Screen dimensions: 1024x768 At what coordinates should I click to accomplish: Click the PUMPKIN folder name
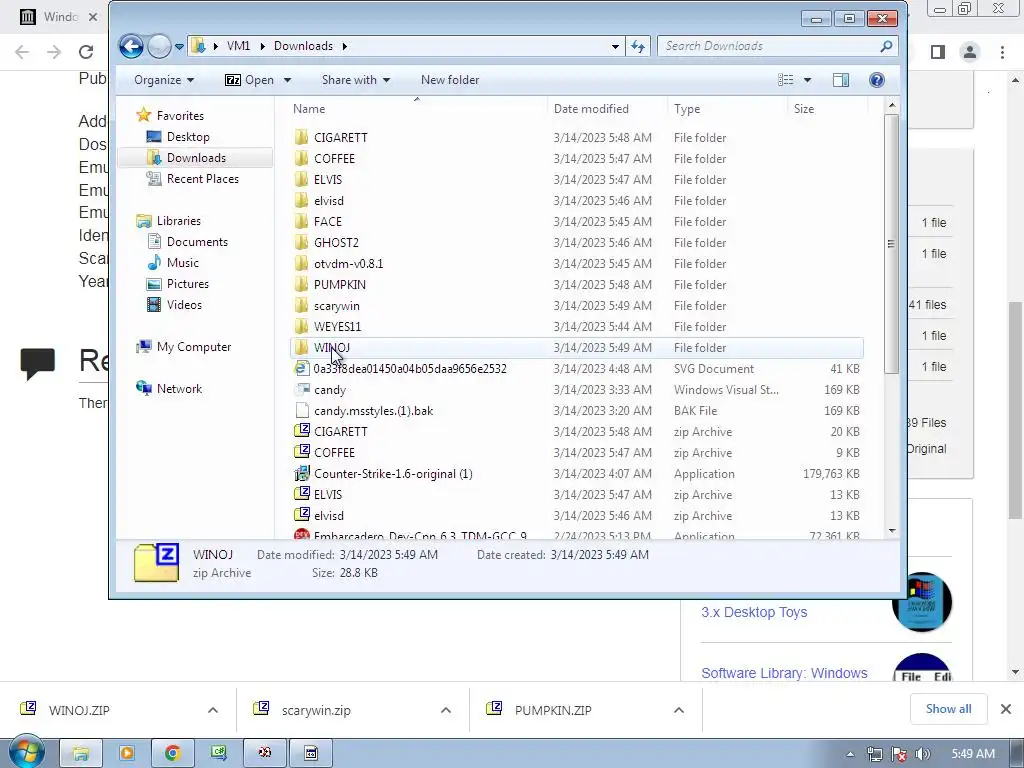point(340,285)
